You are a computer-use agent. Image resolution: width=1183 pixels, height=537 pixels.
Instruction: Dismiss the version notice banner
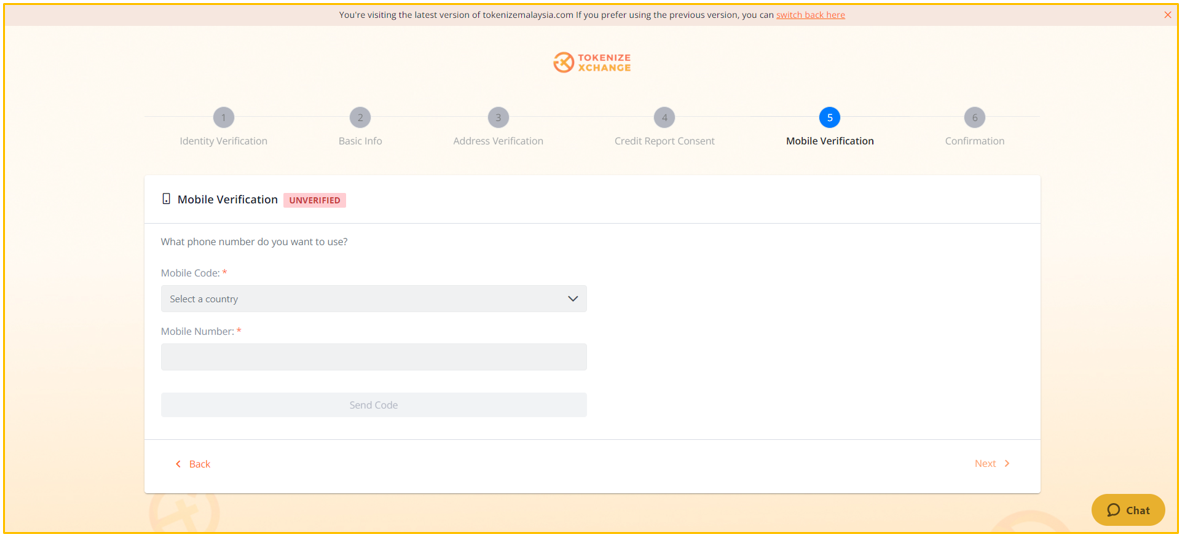(x=1168, y=14)
